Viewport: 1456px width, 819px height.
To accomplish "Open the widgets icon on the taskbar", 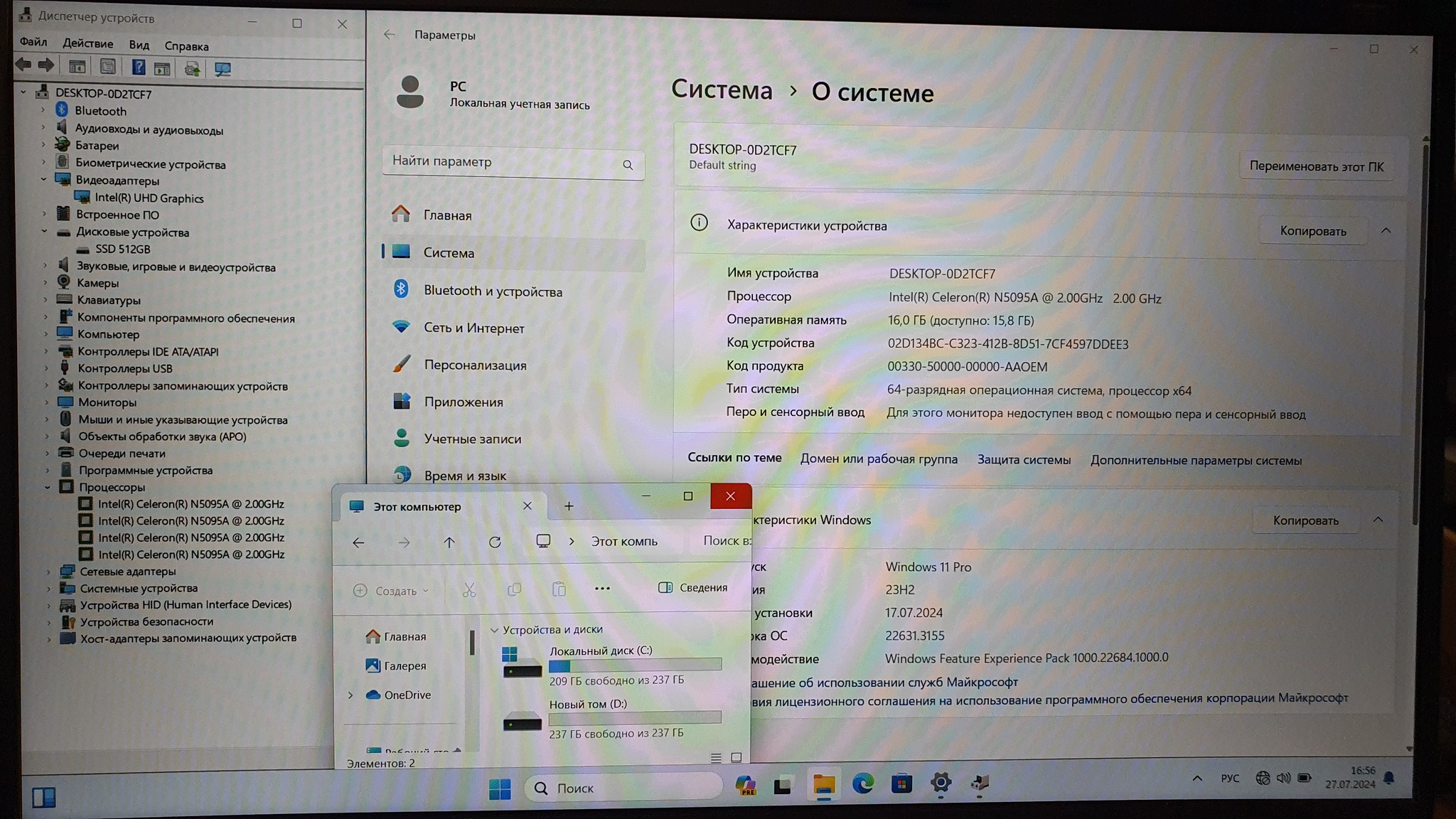I will tap(43, 797).
